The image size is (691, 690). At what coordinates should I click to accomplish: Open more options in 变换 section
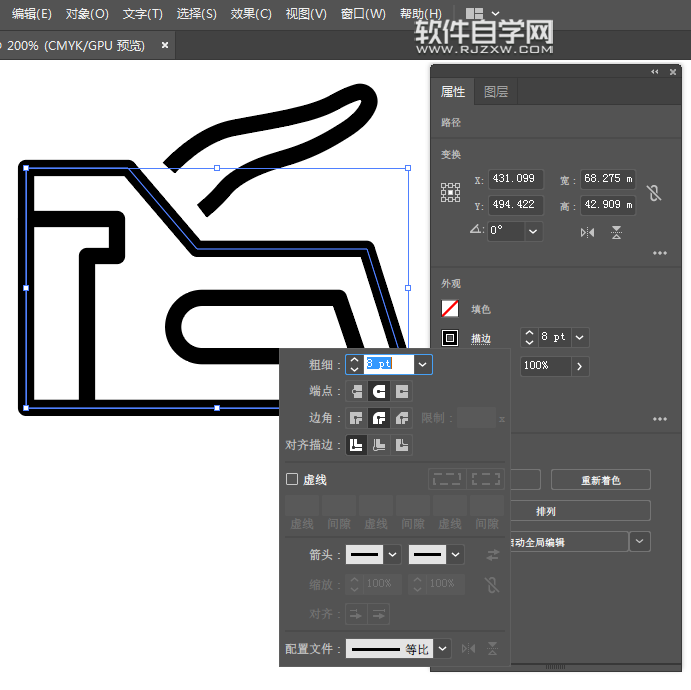pos(660,253)
